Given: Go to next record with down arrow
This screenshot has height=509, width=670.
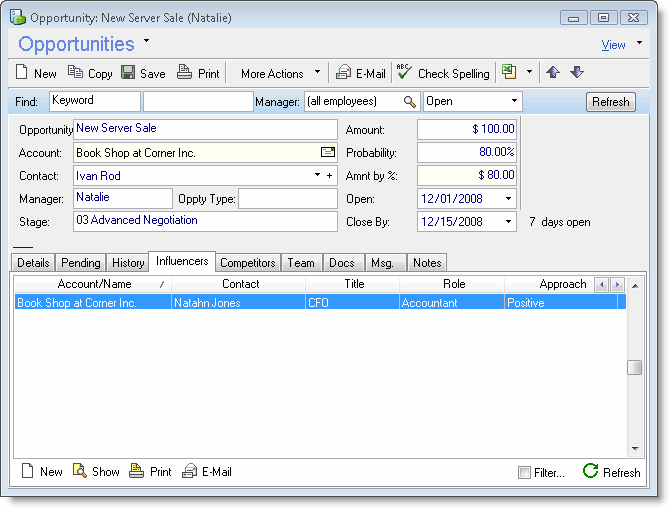Looking at the screenshot, I should 577,73.
